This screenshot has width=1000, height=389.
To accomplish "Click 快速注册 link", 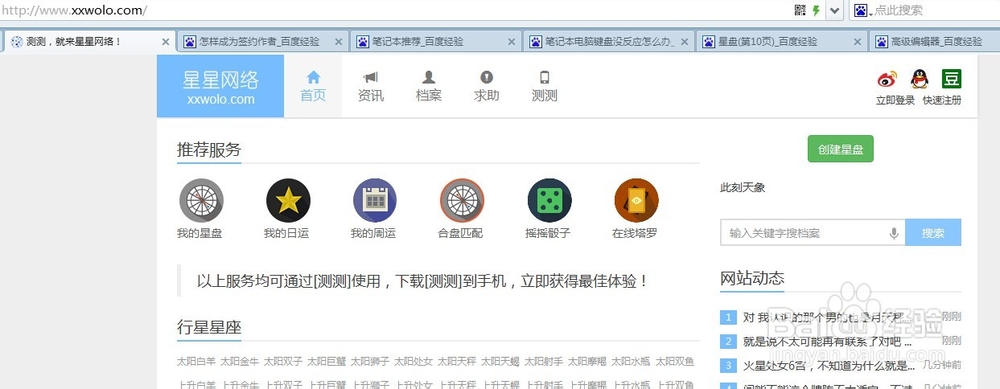I will point(942,101).
